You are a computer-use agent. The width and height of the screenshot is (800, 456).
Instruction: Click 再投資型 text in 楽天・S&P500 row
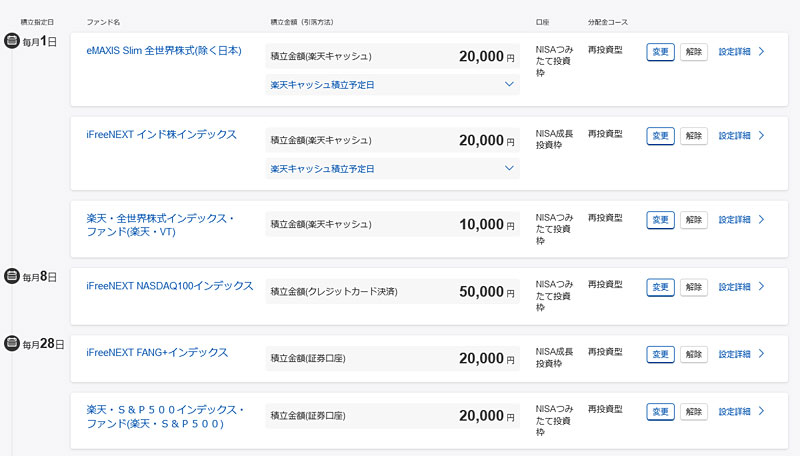coord(605,409)
